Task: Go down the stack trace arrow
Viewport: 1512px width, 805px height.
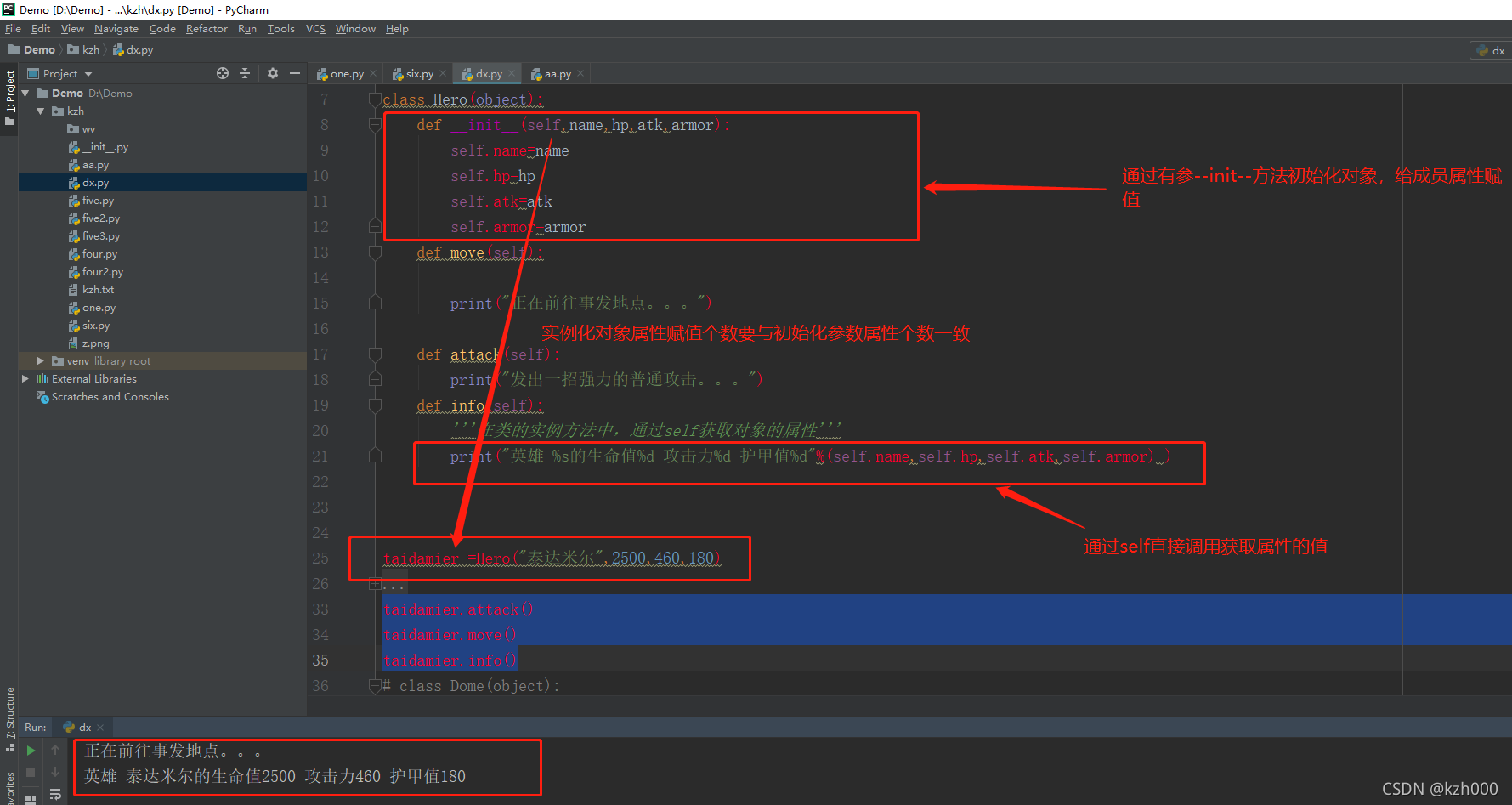Action: coord(55,772)
